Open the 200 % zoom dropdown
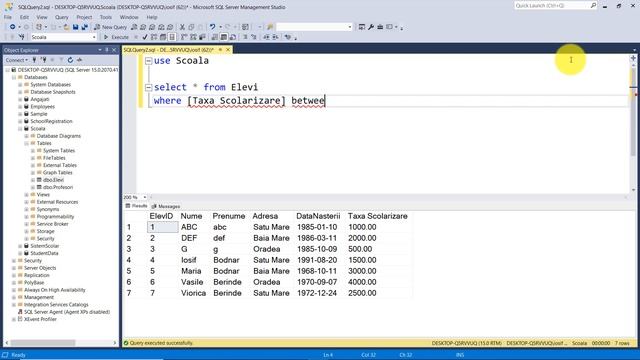The height and width of the screenshot is (360, 640). 144,197
